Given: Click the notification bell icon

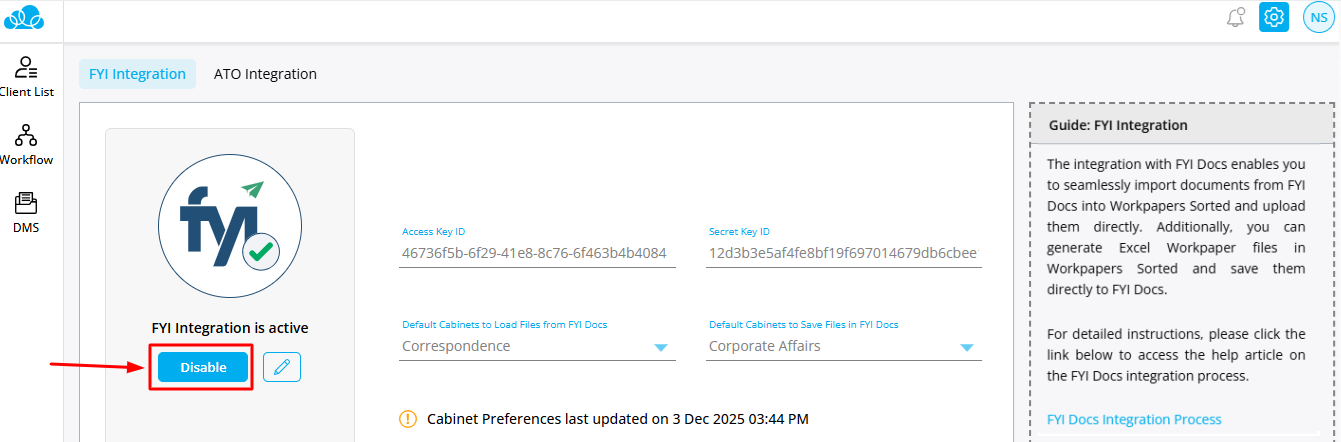Looking at the screenshot, I should coord(1236,17).
